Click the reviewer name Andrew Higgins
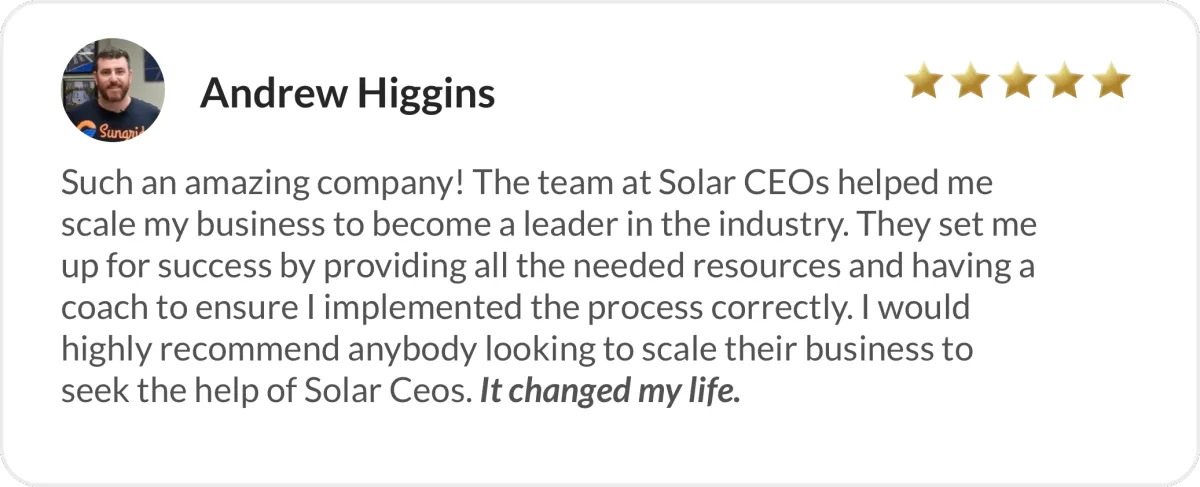Image resolution: width=1200 pixels, height=487 pixels. pos(347,94)
